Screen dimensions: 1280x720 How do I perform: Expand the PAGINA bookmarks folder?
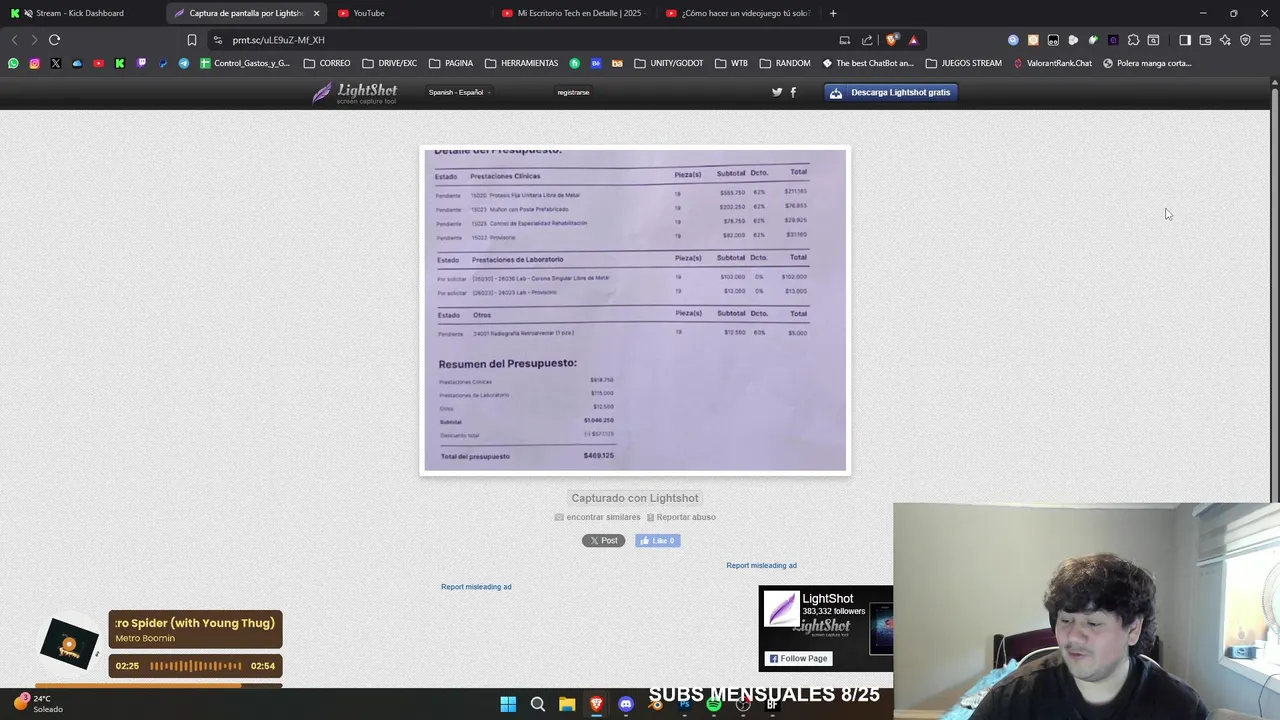(x=451, y=63)
